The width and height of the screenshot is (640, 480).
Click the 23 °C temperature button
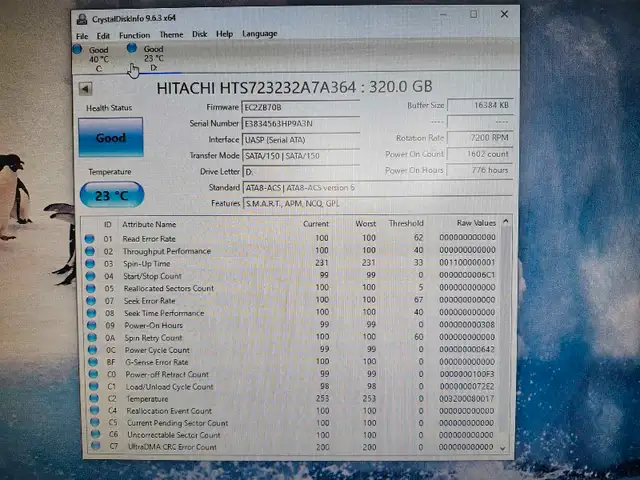click(x=112, y=195)
